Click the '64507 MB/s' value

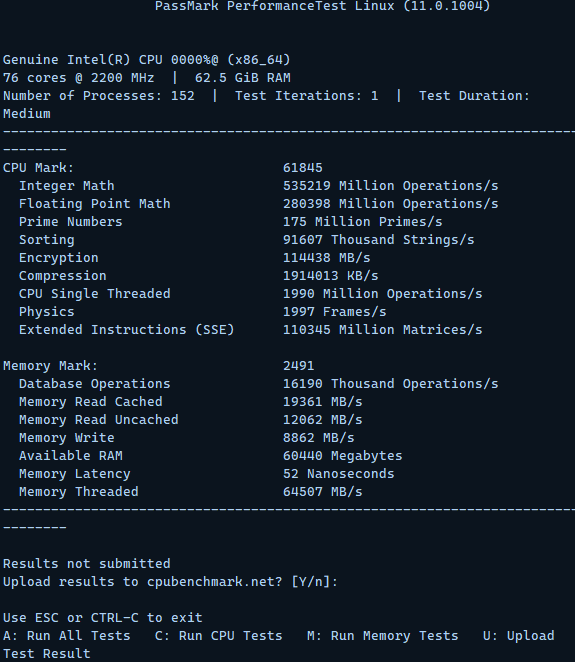(323, 492)
